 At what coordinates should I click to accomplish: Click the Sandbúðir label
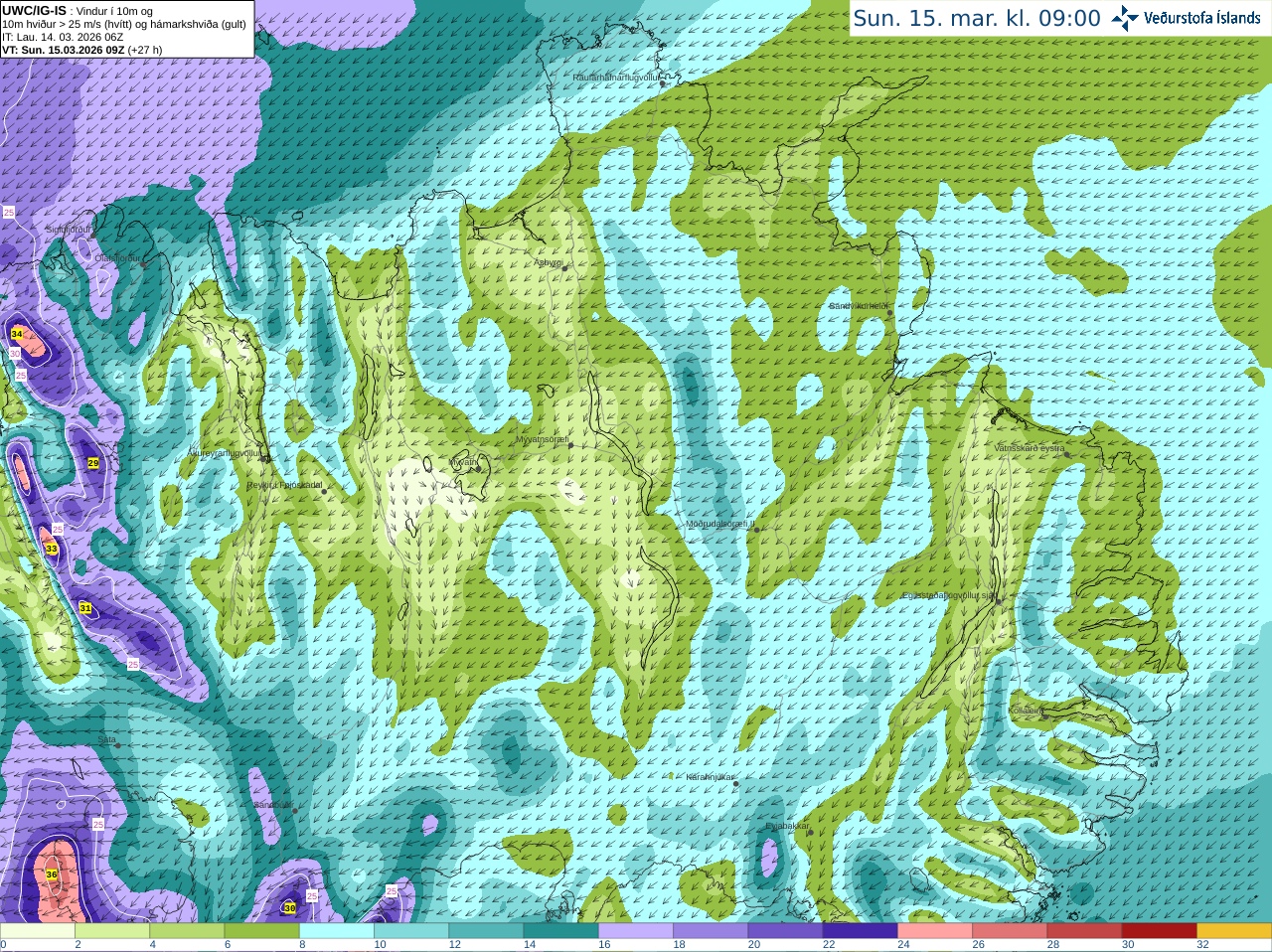[x=273, y=805]
